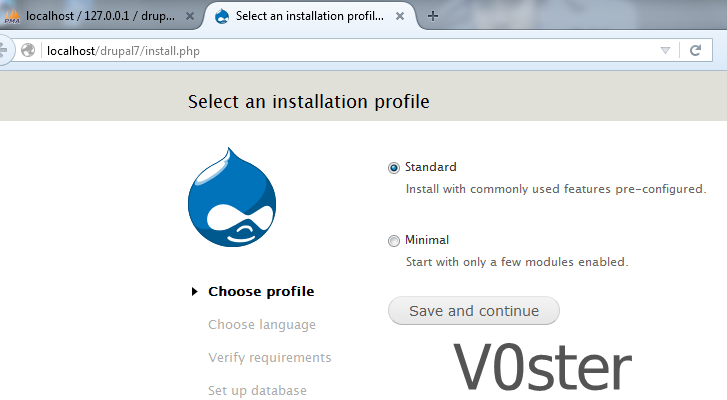The height and width of the screenshot is (400, 727).
Task: Switch to the localhost / 127.0.0.1 phpMyAdmin tab
Action: [x=100, y=16]
